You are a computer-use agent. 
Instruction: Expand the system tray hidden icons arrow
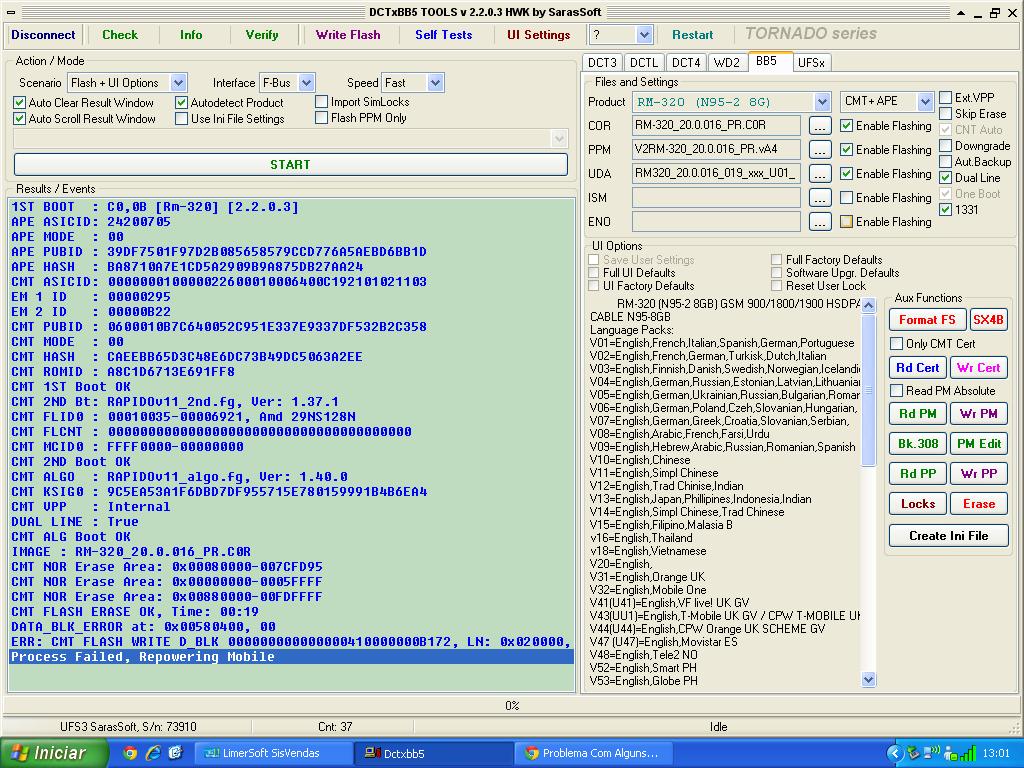click(x=894, y=753)
